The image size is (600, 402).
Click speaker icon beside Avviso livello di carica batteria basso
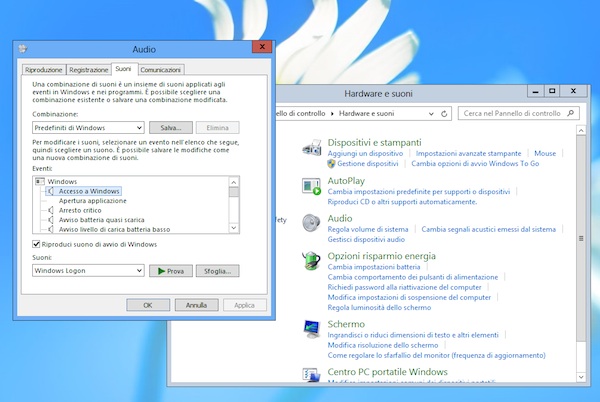coord(51,229)
